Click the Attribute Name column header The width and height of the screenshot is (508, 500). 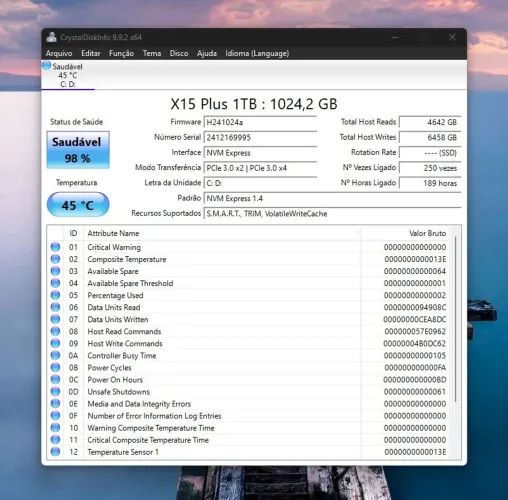(x=222, y=233)
